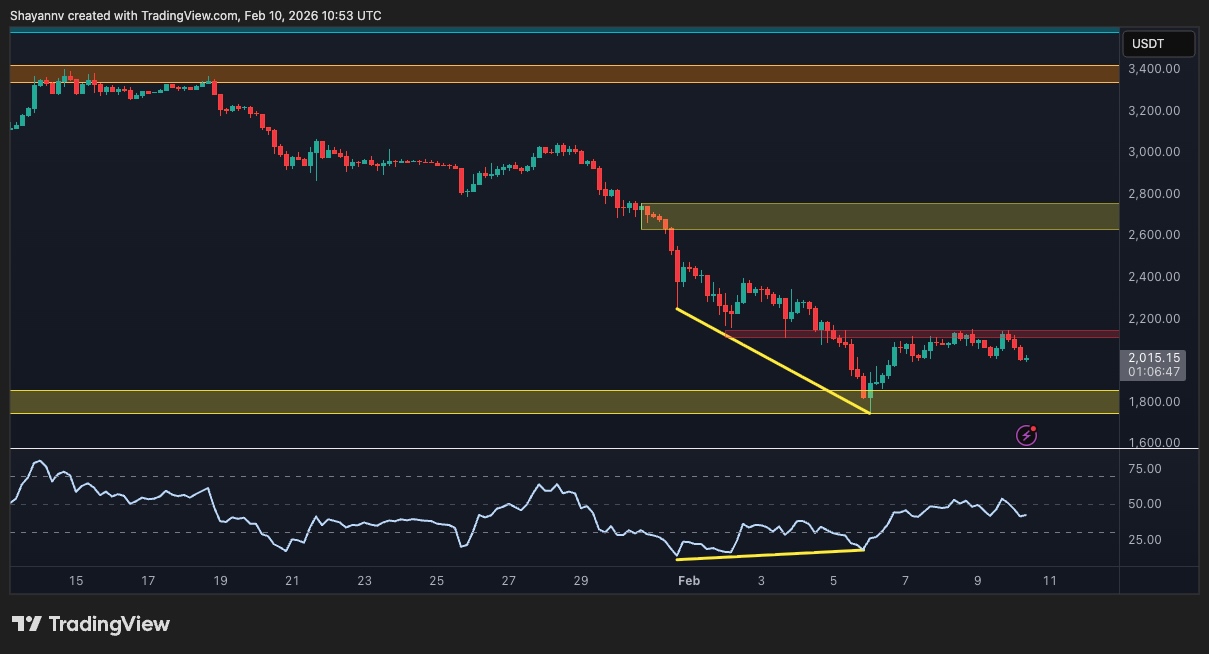
Task: Open the USDT currency selector
Action: click(1158, 44)
